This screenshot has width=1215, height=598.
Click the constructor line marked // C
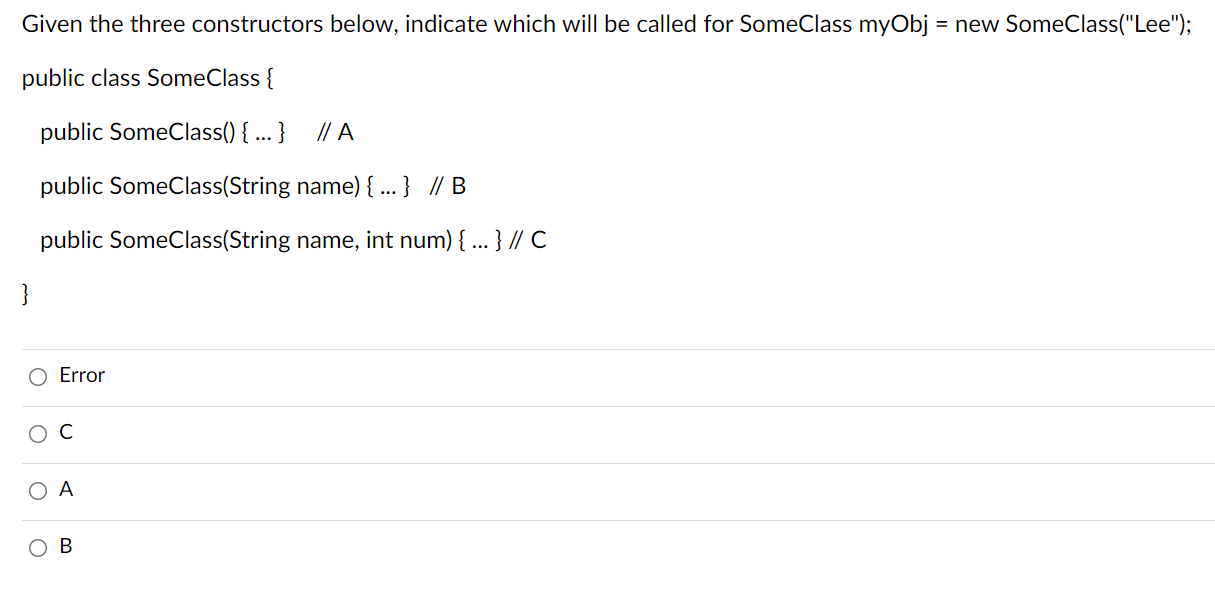[x=294, y=239]
